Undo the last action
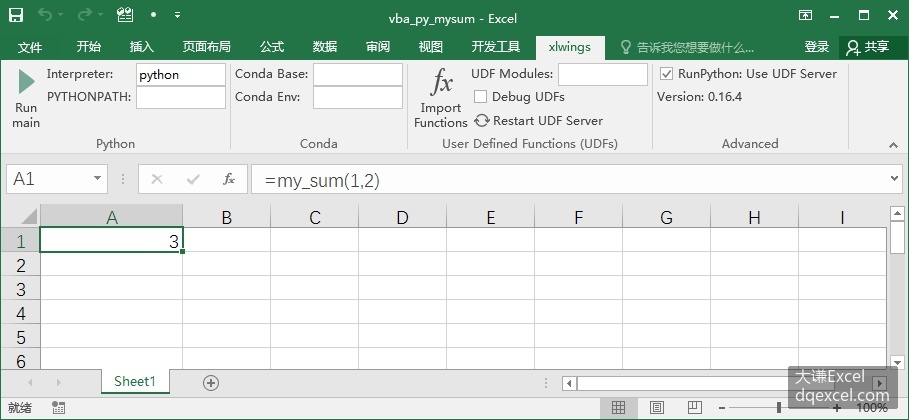The width and height of the screenshot is (909, 420). 45,15
